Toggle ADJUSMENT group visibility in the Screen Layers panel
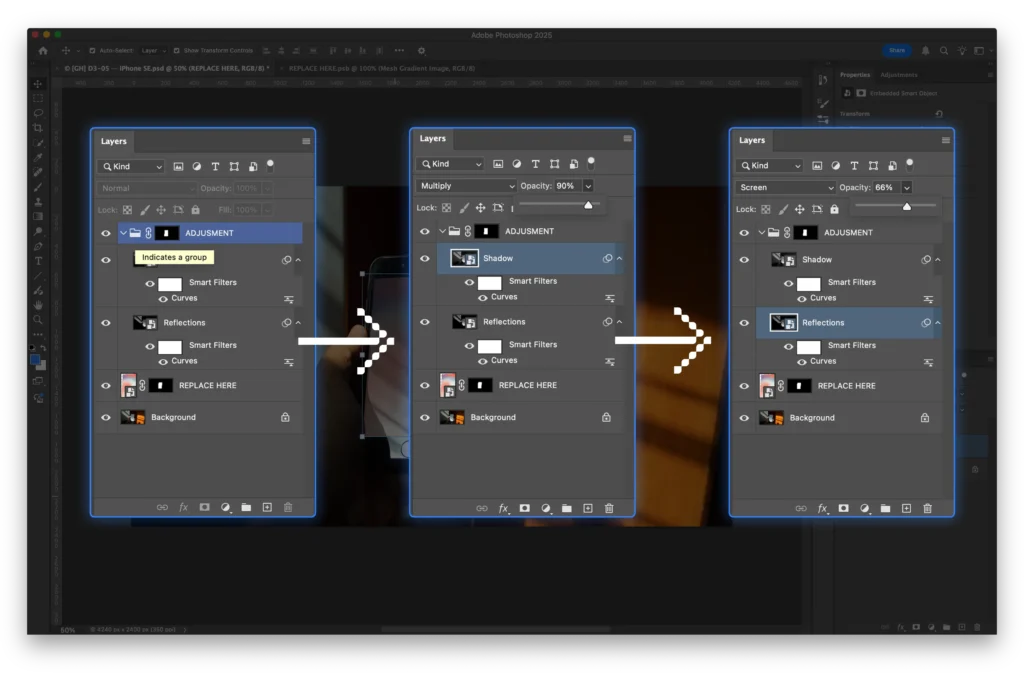 click(744, 232)
